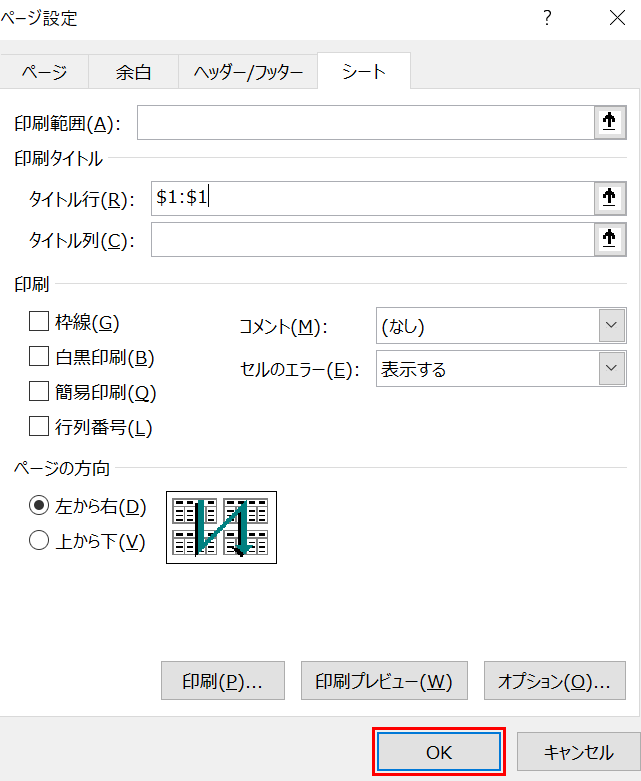Click the 印刷プレビュー button
The height and width of the screenshot is (781, 641).
click(x=384, y=681)
